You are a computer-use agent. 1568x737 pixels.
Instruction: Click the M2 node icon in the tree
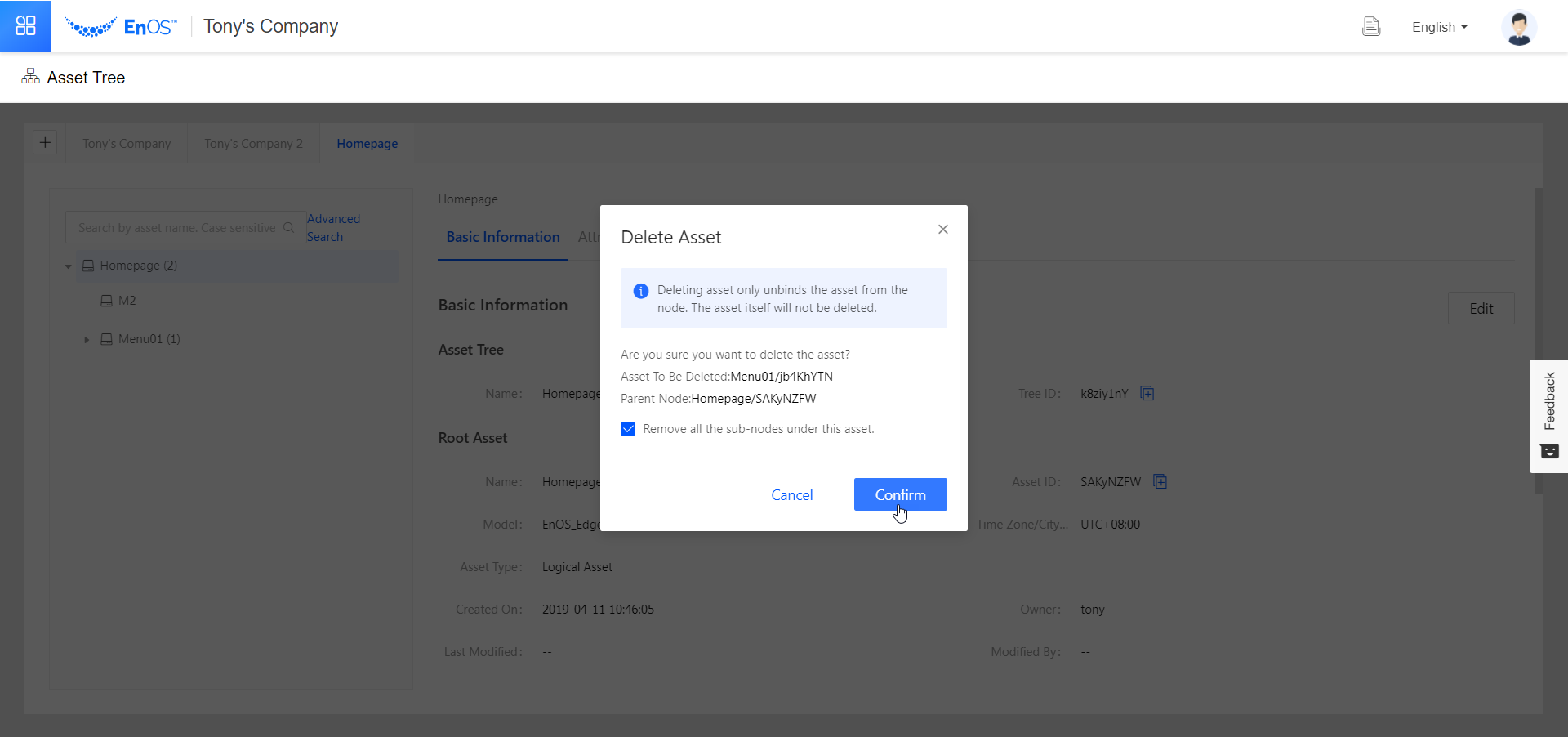(106, 301)
